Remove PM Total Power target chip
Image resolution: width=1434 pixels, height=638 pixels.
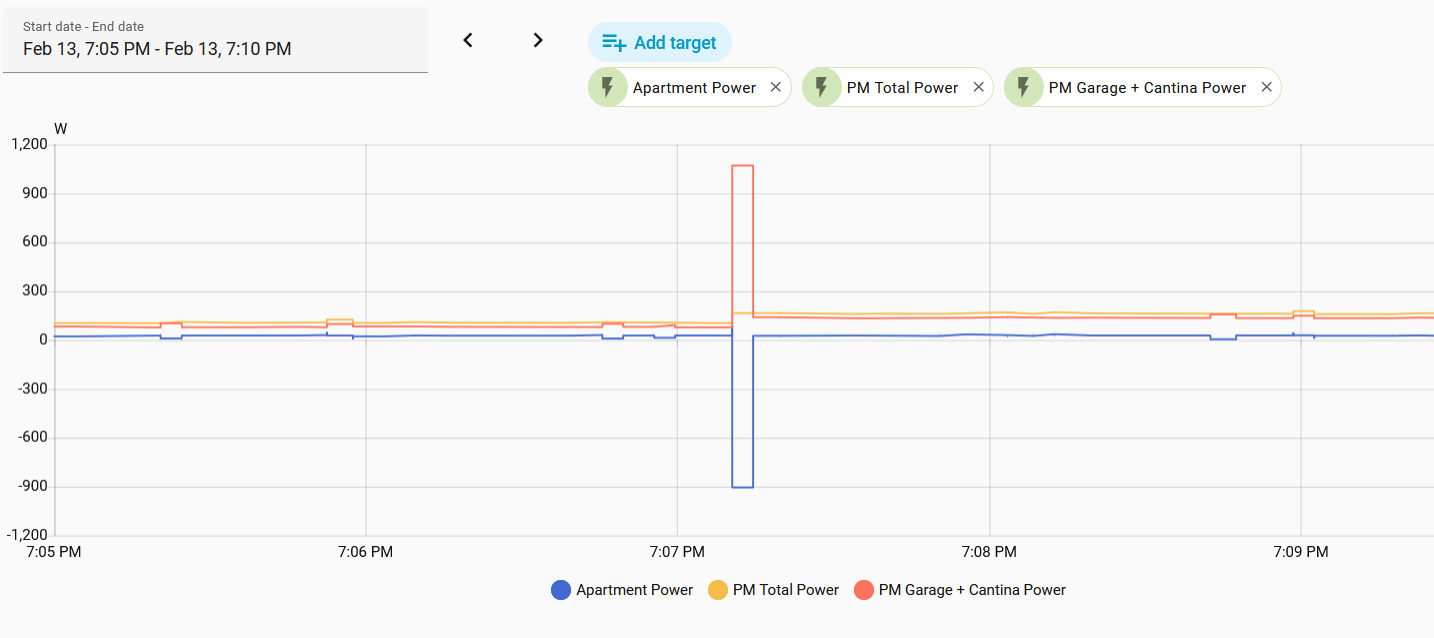click(978, 87)
